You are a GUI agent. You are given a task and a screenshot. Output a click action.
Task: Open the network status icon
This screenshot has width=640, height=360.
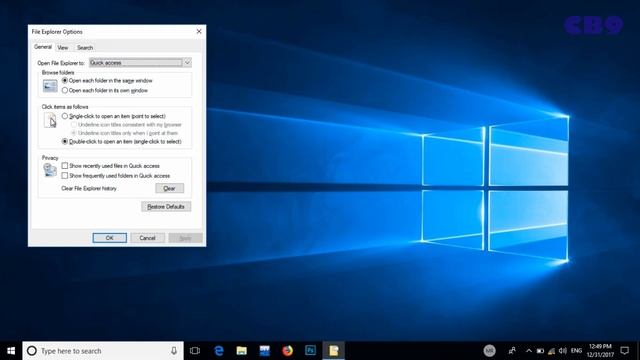pos(551,351)
